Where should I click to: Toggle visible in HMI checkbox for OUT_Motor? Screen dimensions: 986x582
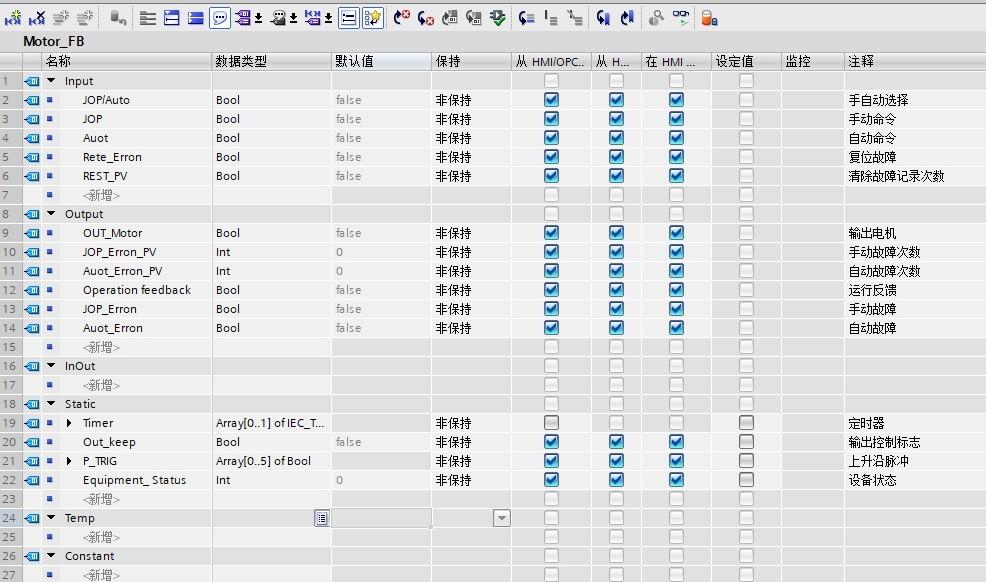pyautogui.click(x=676, y=233)
